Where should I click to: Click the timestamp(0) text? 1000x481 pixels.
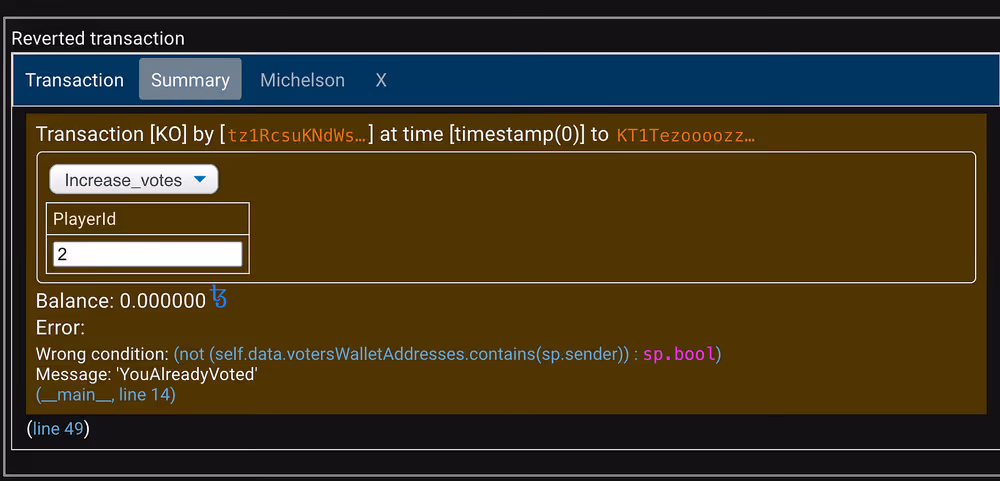tap(517, 134)
